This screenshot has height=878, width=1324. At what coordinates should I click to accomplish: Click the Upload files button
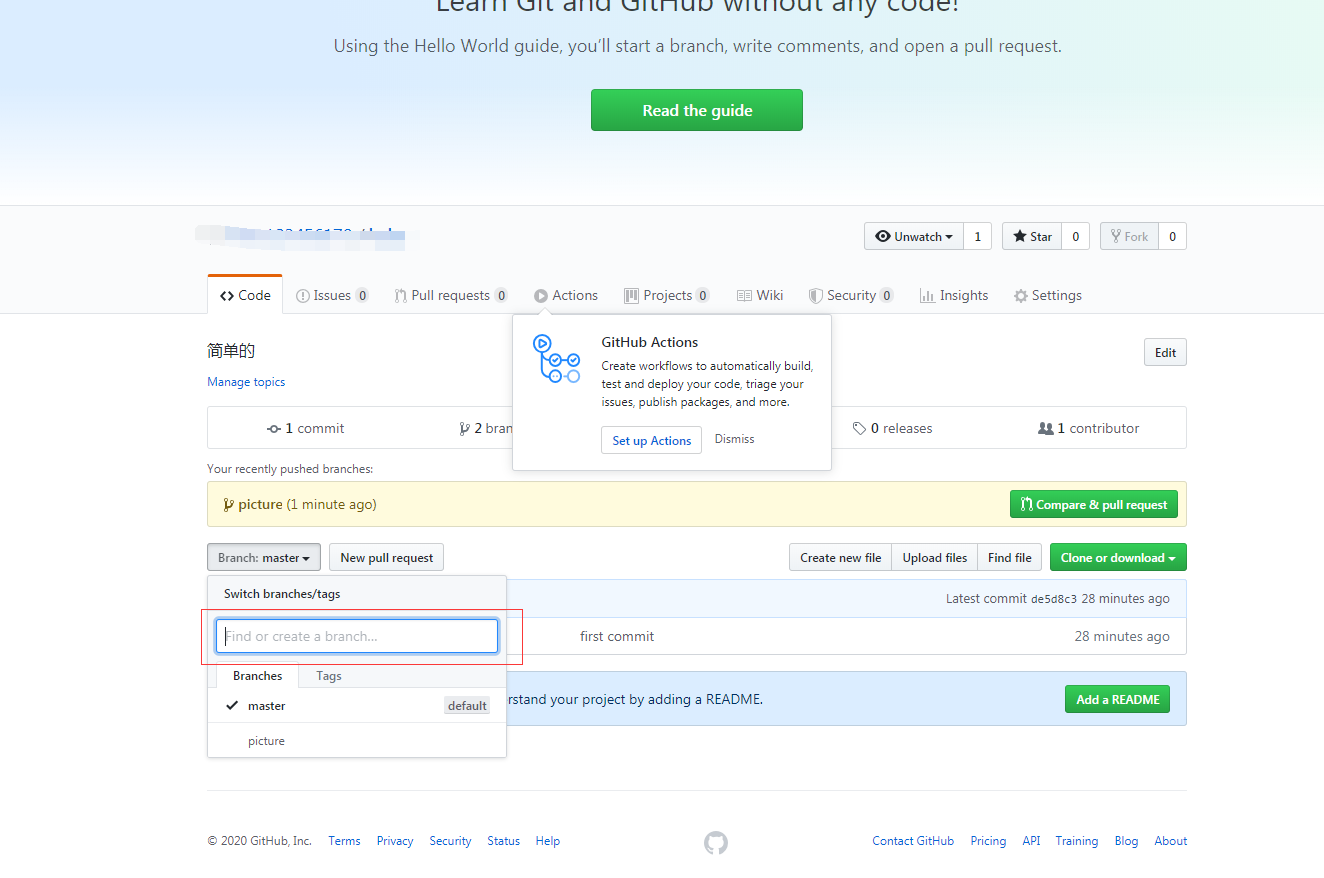(x=935, y=558)
